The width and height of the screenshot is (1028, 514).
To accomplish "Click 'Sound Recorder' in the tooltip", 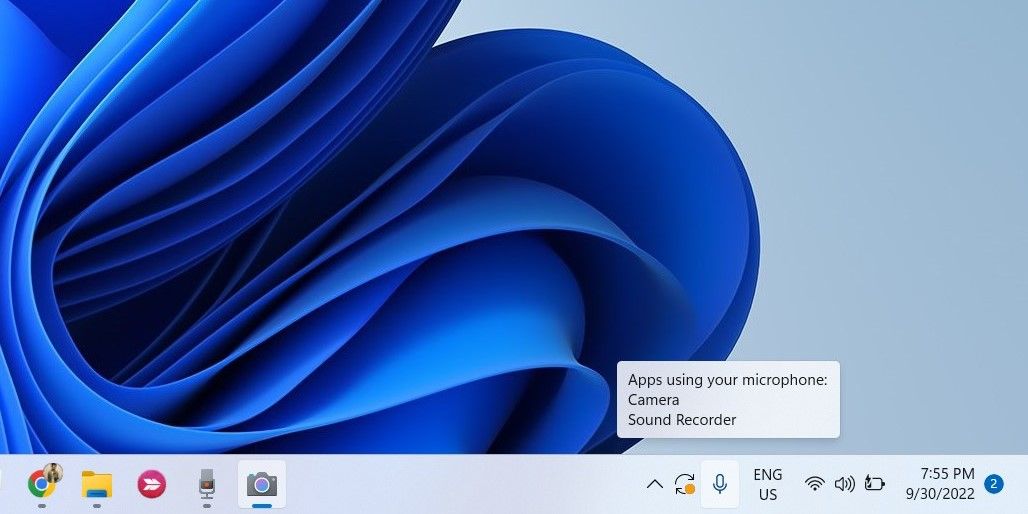I will click(x=682, y=420).
